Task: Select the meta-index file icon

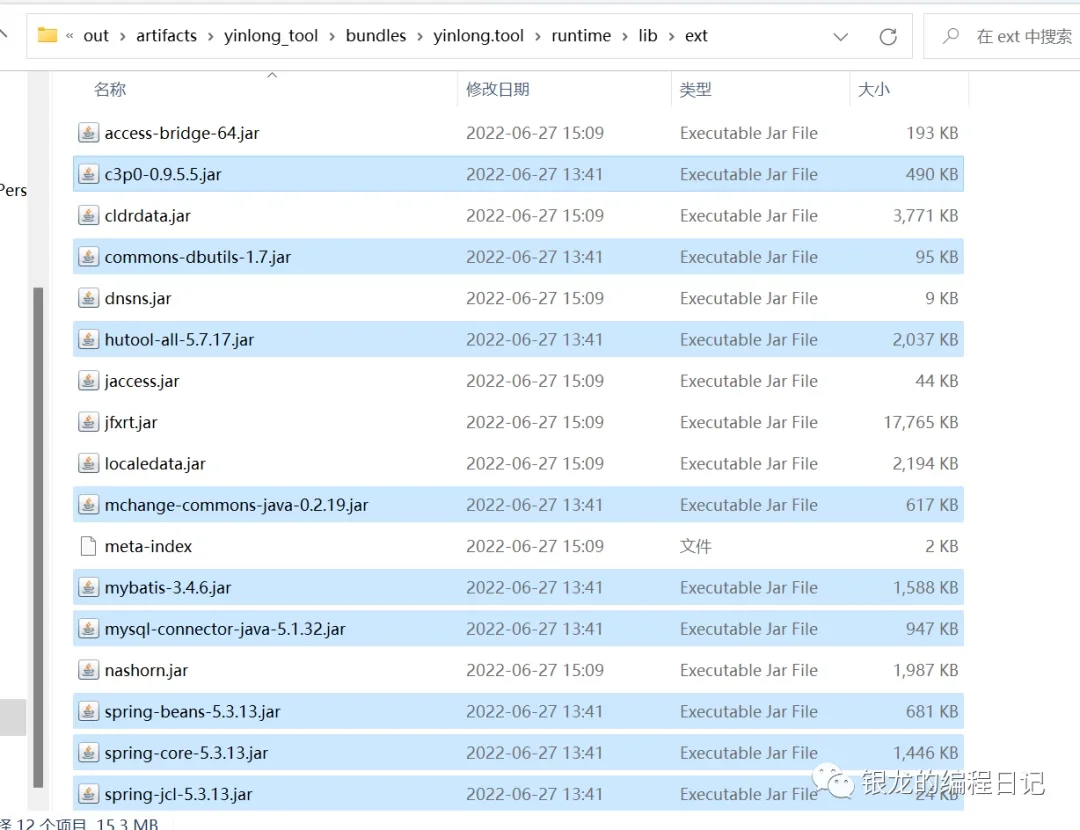Action: (88, 547)
